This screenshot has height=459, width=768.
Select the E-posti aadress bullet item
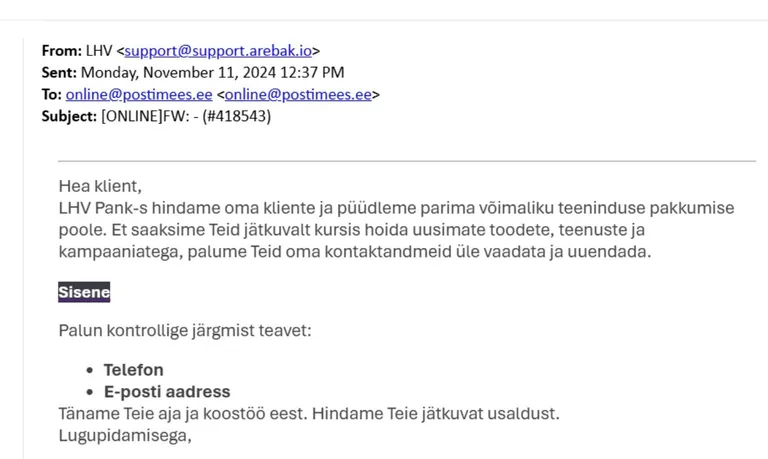pos(167,392)
